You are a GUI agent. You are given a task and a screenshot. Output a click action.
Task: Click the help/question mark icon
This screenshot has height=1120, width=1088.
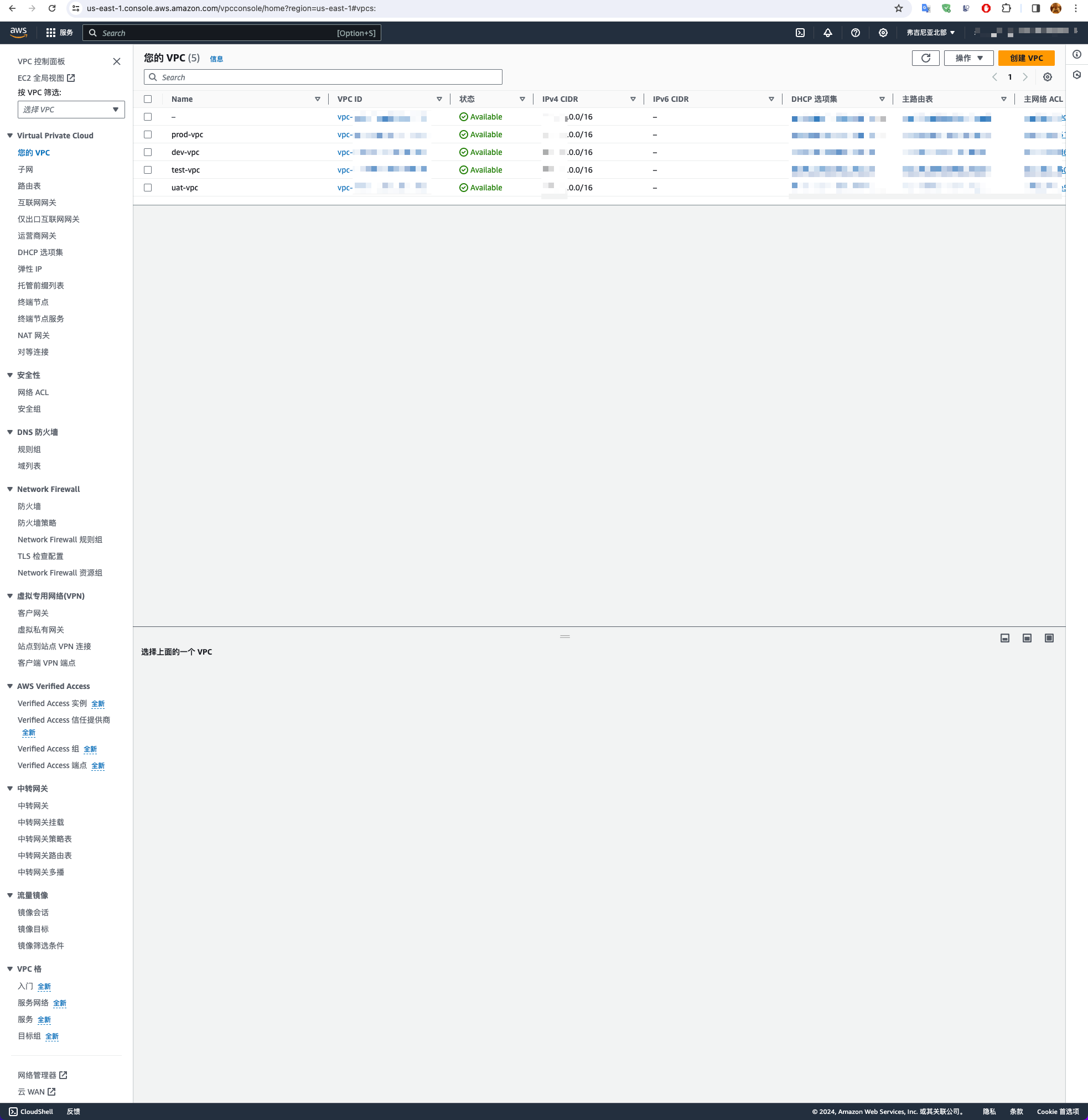[856, 33]
